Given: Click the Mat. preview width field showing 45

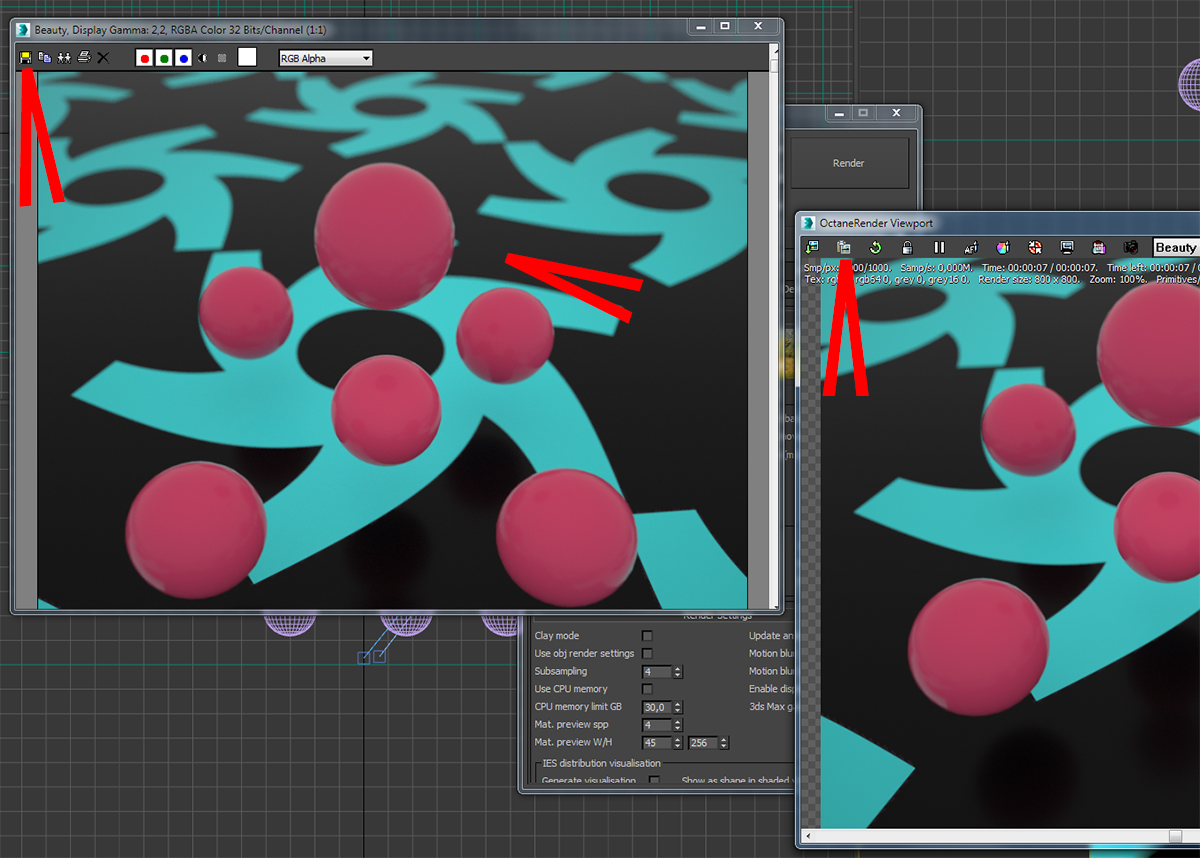Looking at the screenshot, I should (x=658, y=743).
